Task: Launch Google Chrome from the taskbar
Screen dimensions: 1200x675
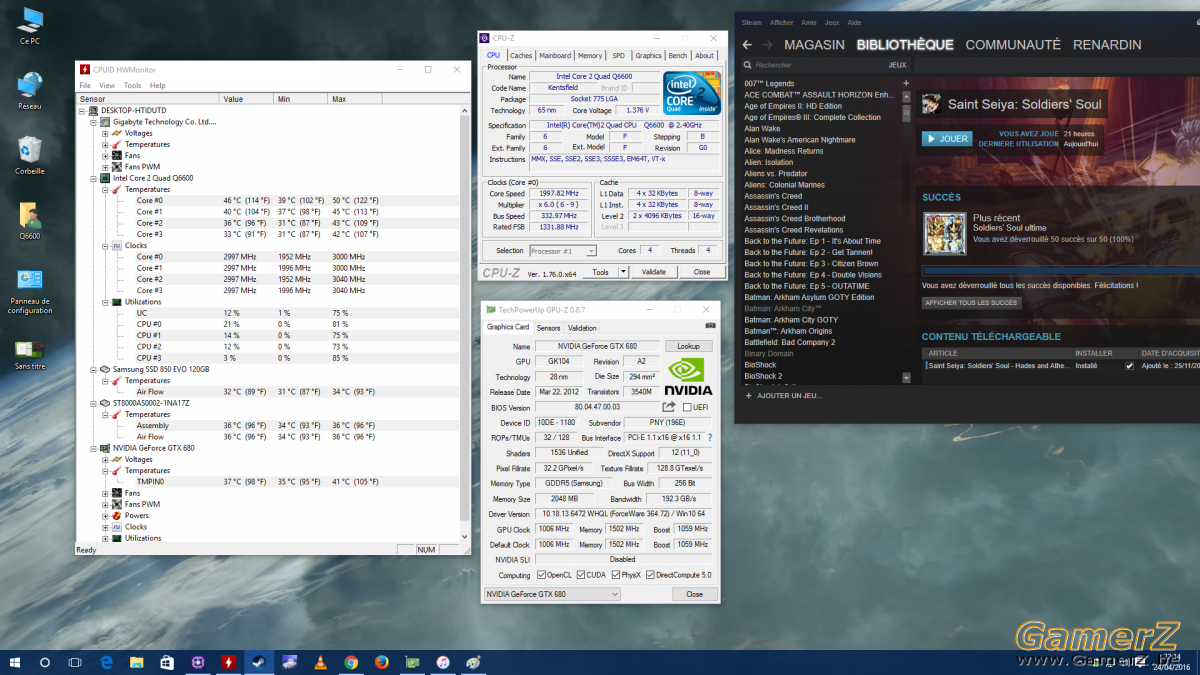Action: pos(351,662)
